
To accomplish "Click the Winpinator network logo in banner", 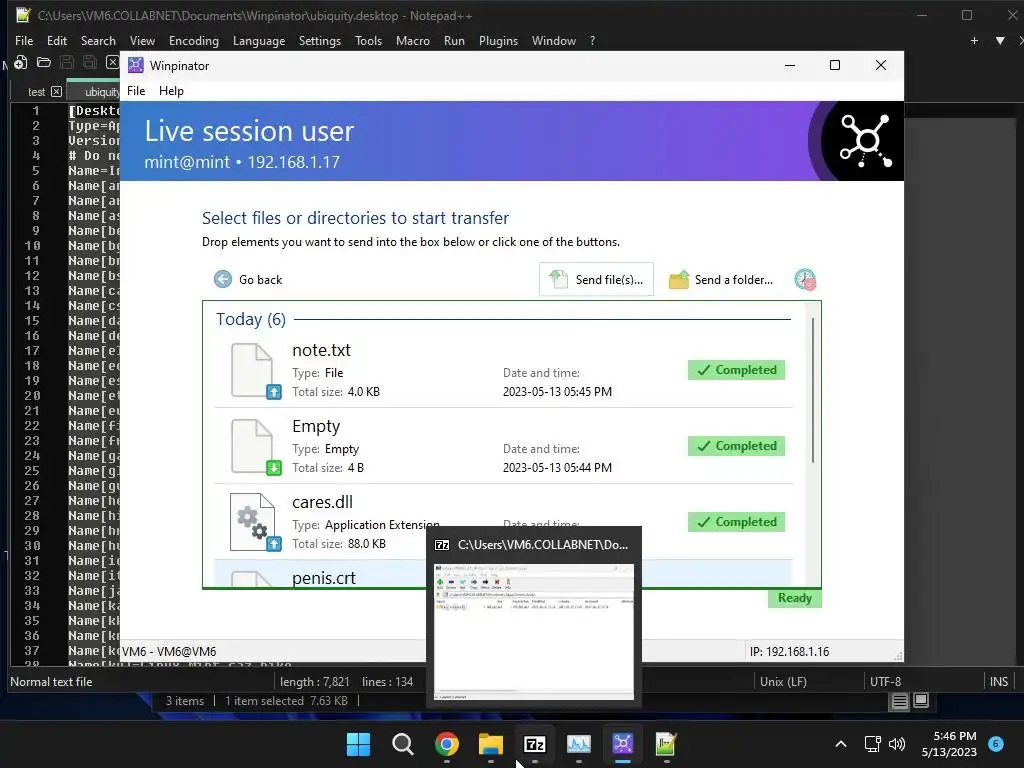I will coord(865,140).
